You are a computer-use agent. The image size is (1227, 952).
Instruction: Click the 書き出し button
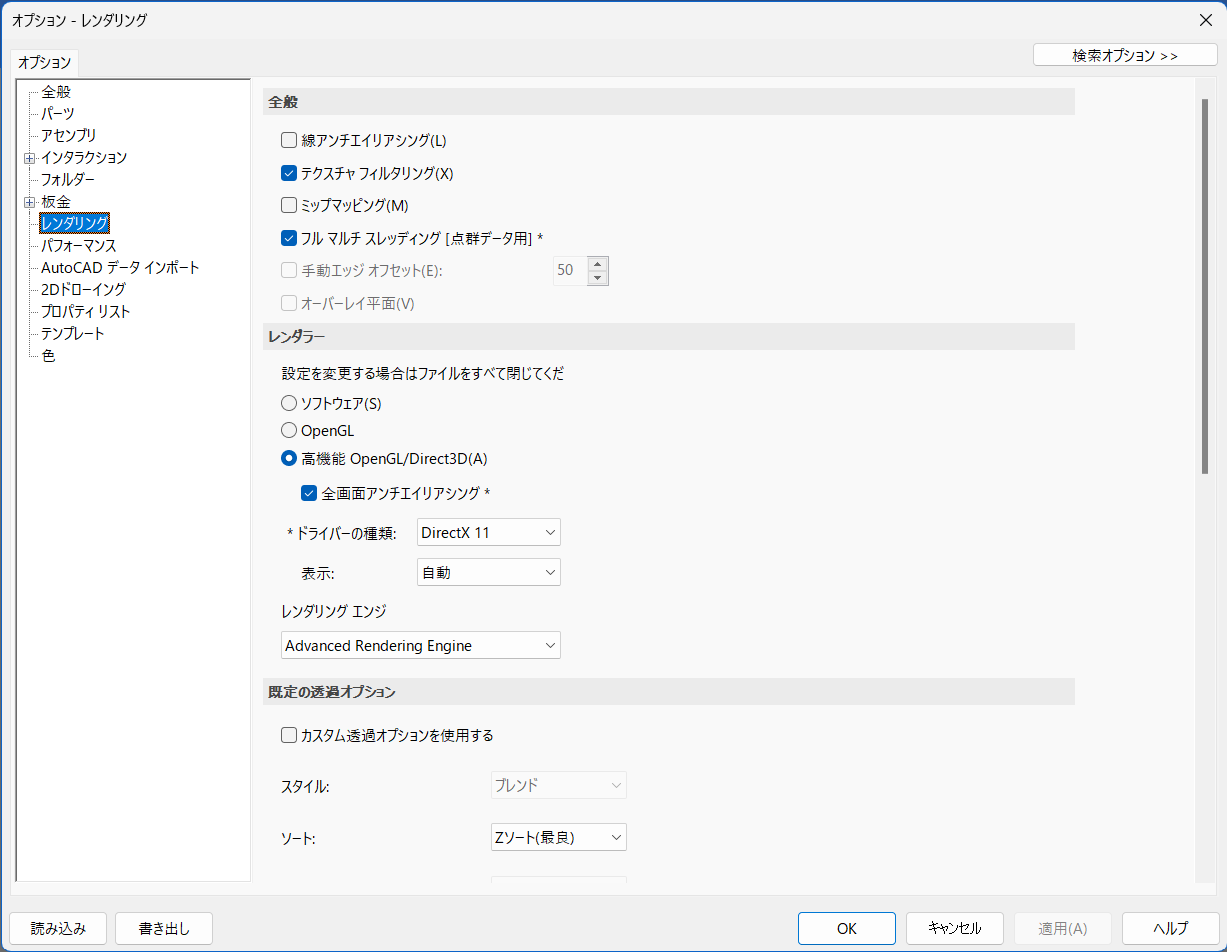163,928
